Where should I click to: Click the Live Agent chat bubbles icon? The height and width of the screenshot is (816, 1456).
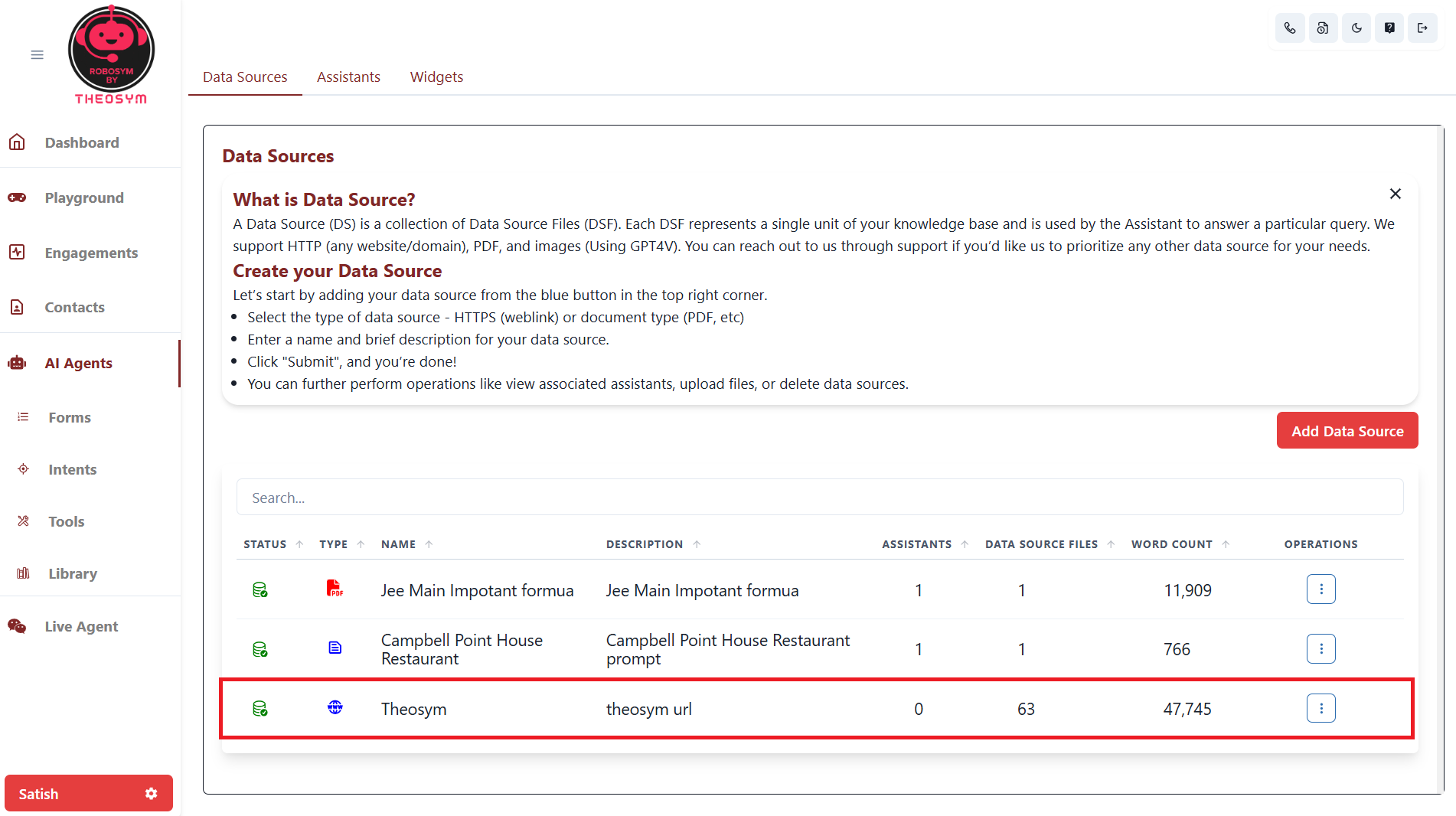(17, 626)
